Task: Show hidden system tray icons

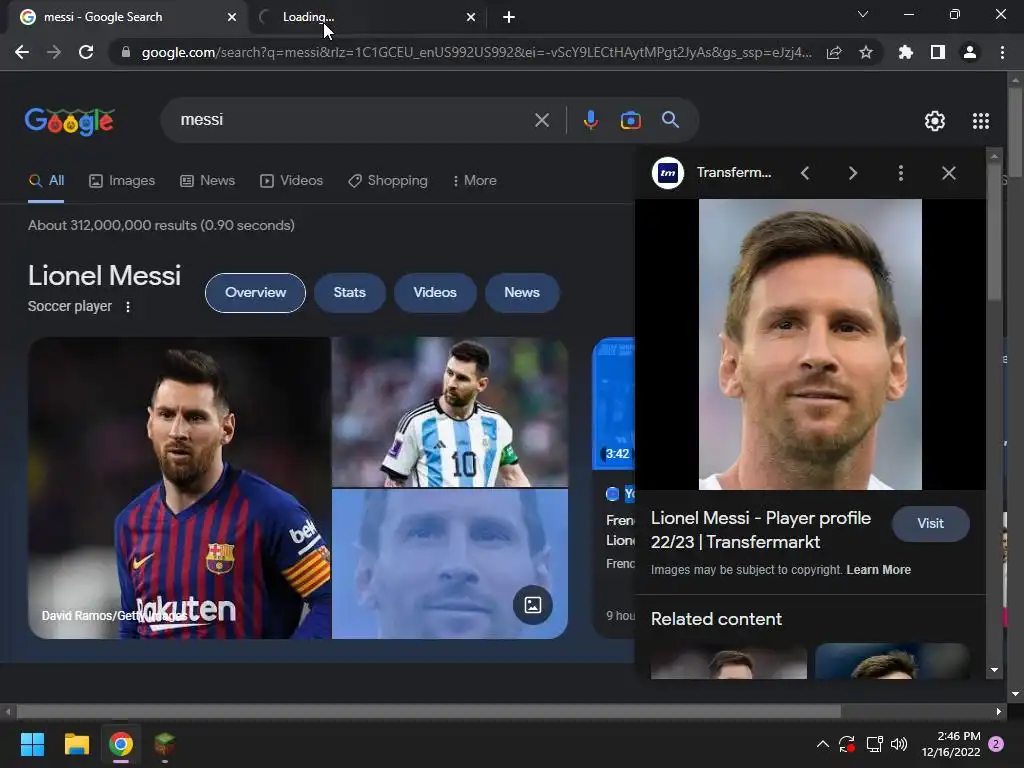Action: click(x=823, y=744)
